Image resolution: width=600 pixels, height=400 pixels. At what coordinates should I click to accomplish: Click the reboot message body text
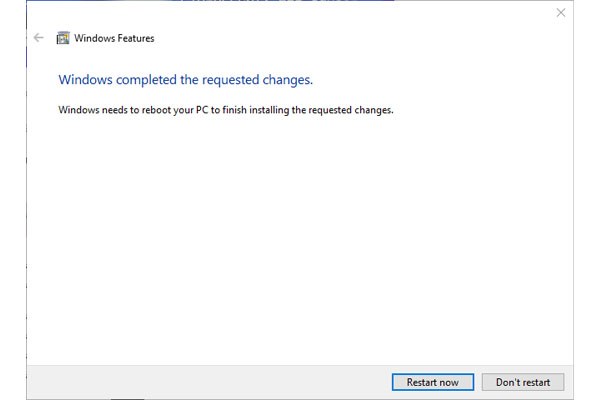coord(226,110)
